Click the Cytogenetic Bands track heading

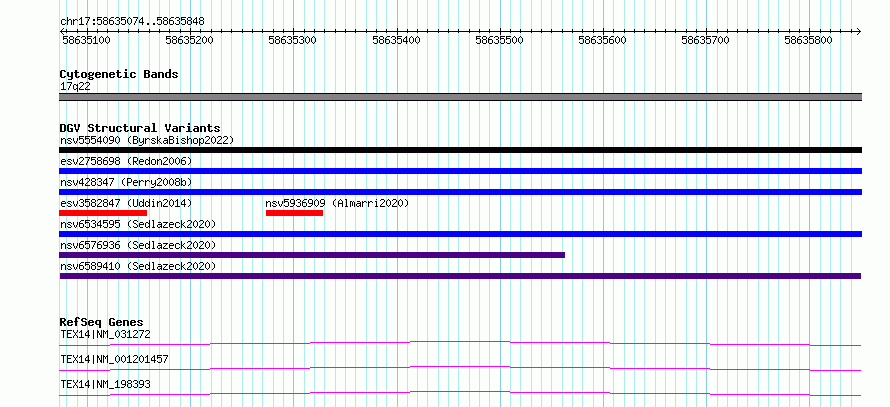click(x=119, y=74)
